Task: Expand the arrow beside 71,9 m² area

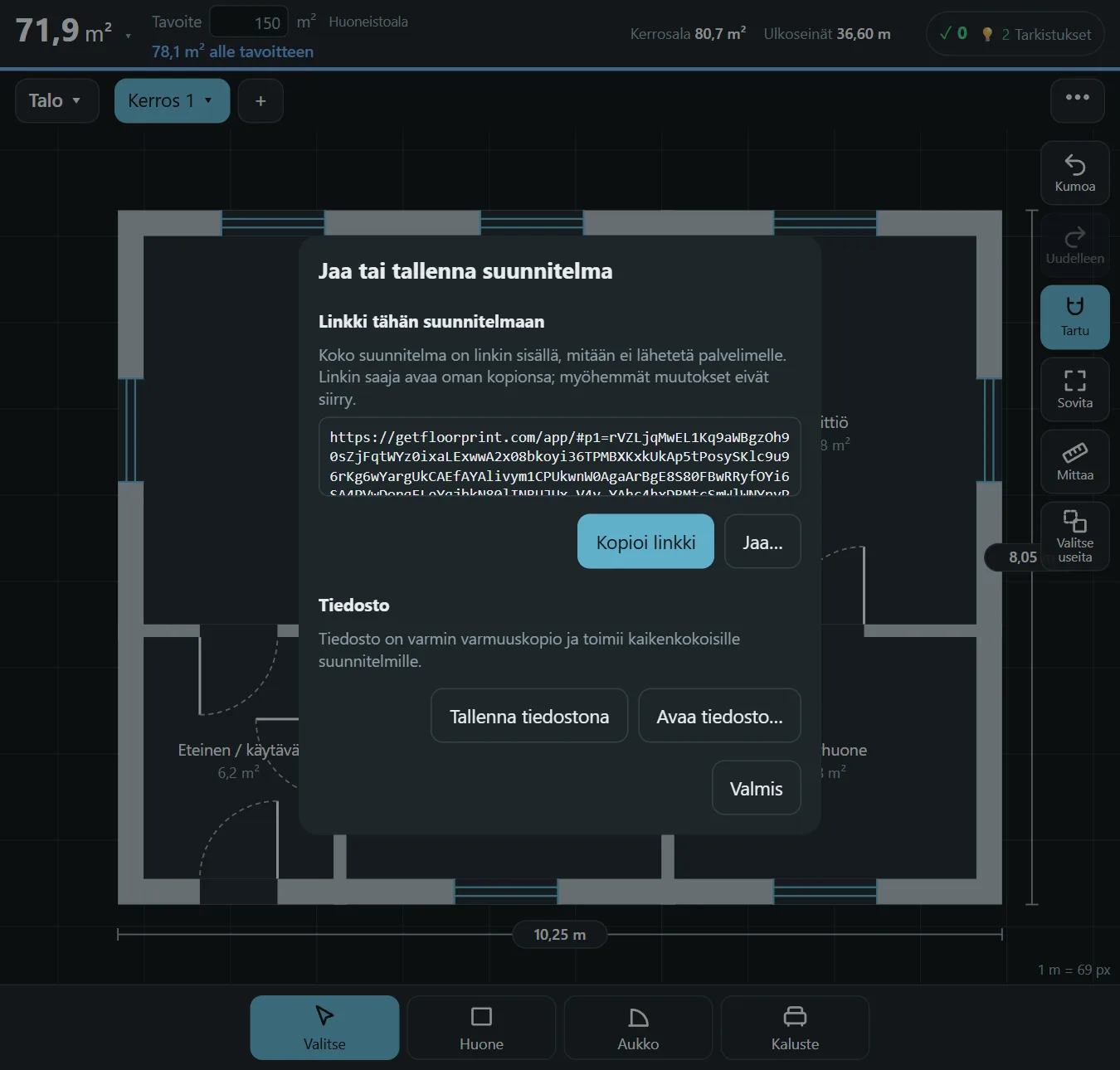Action: click(128, 36)
